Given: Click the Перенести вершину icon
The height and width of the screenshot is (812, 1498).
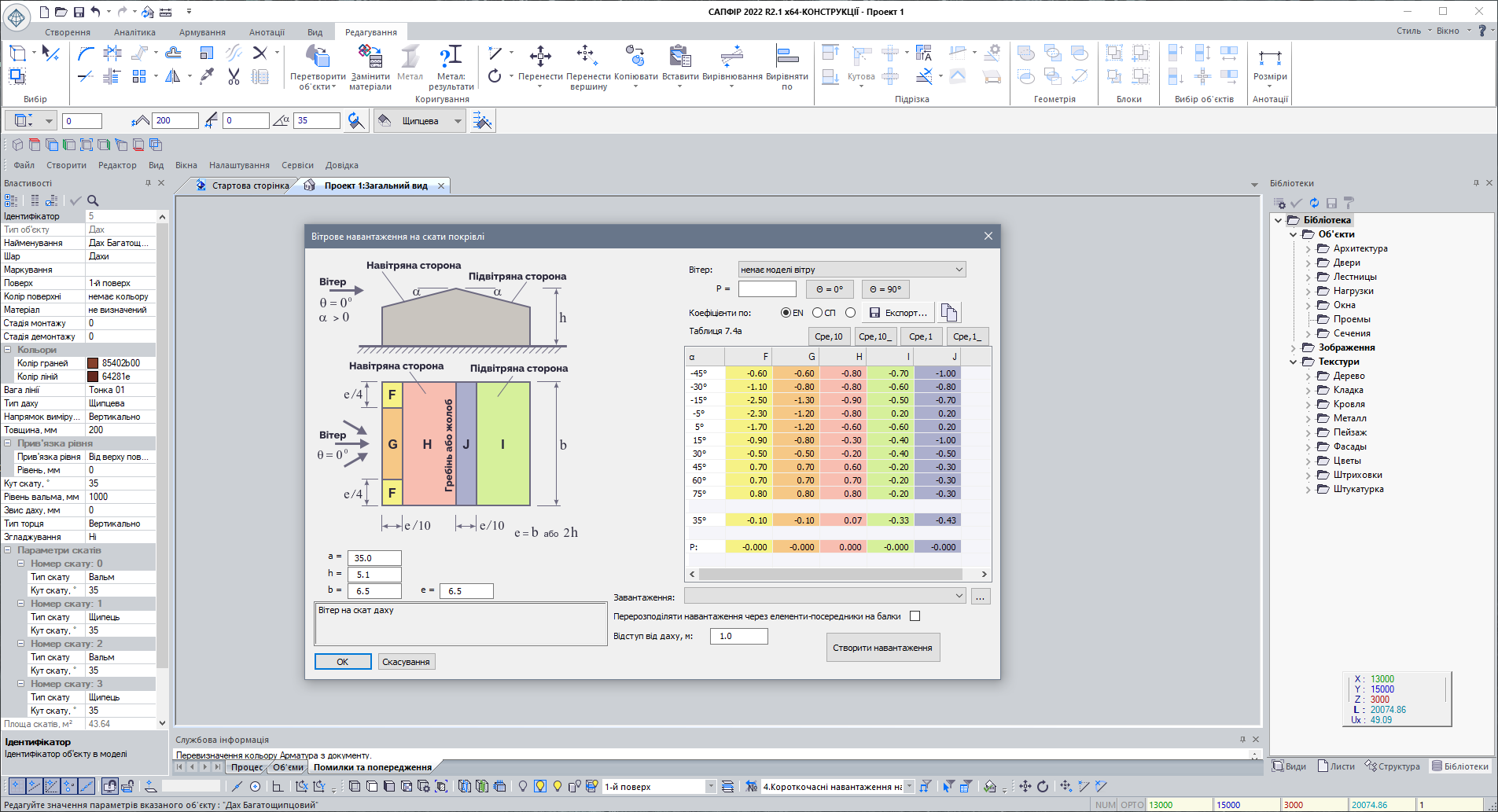Looking at the screenshot, I should (587, 57).
